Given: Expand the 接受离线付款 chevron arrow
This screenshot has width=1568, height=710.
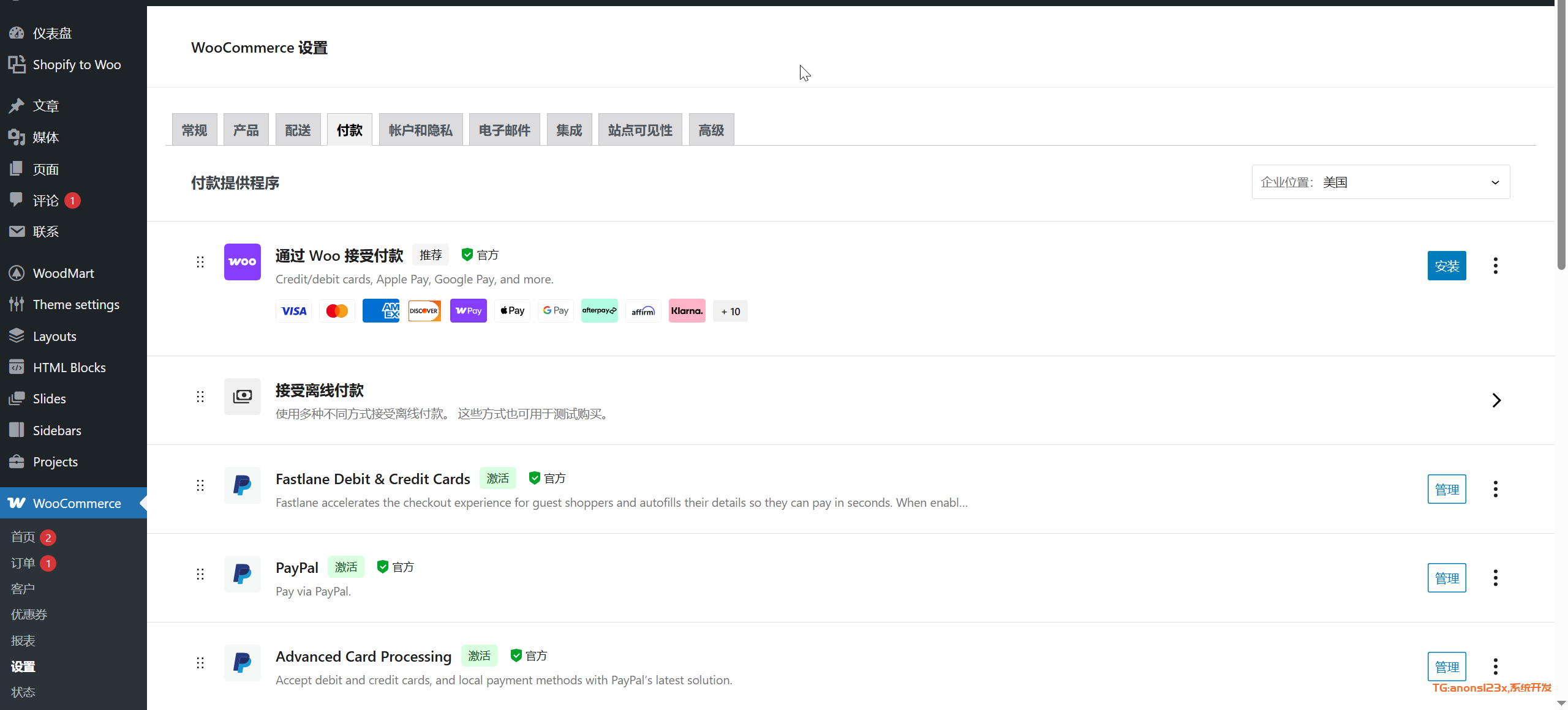Looking at the screenshot, I should point(1496,400).
